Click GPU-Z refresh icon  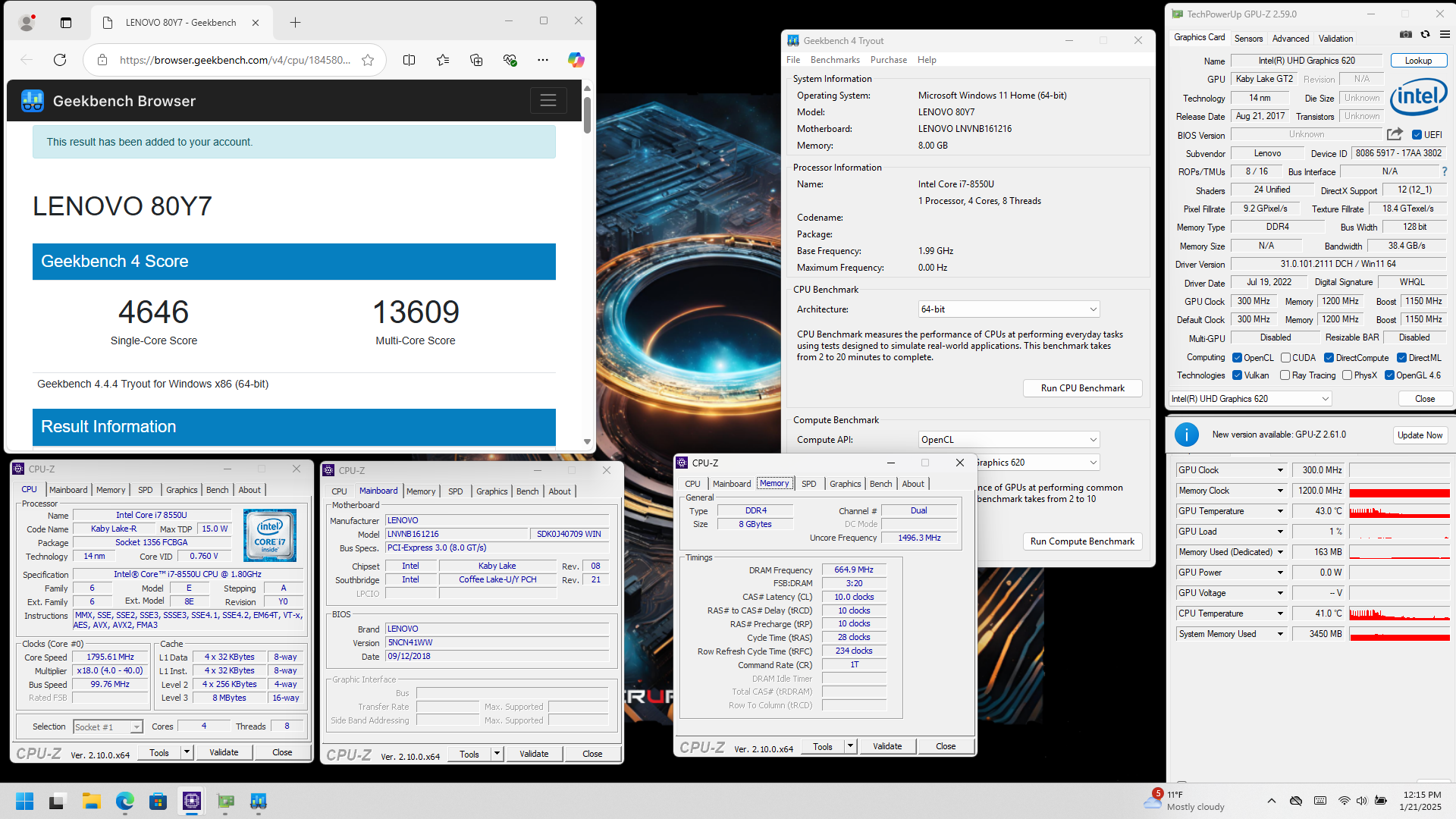pos(1425,34)
